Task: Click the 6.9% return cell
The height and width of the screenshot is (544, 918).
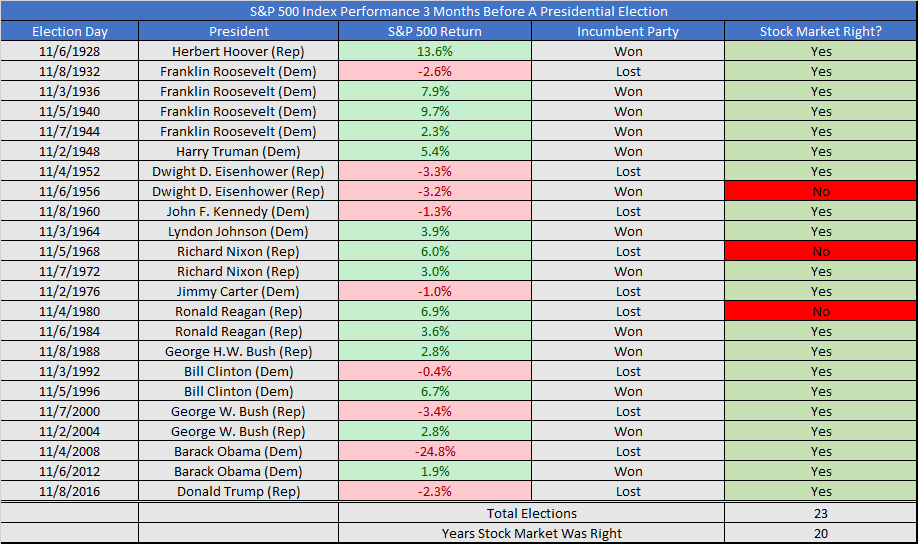Action: pyautogui.click(x=434, y=312)
